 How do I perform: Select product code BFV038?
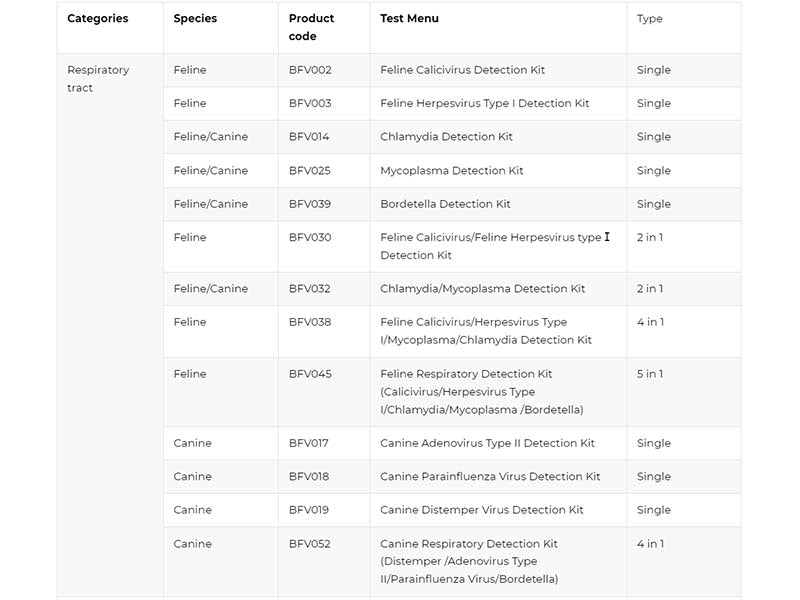point(310,322)
